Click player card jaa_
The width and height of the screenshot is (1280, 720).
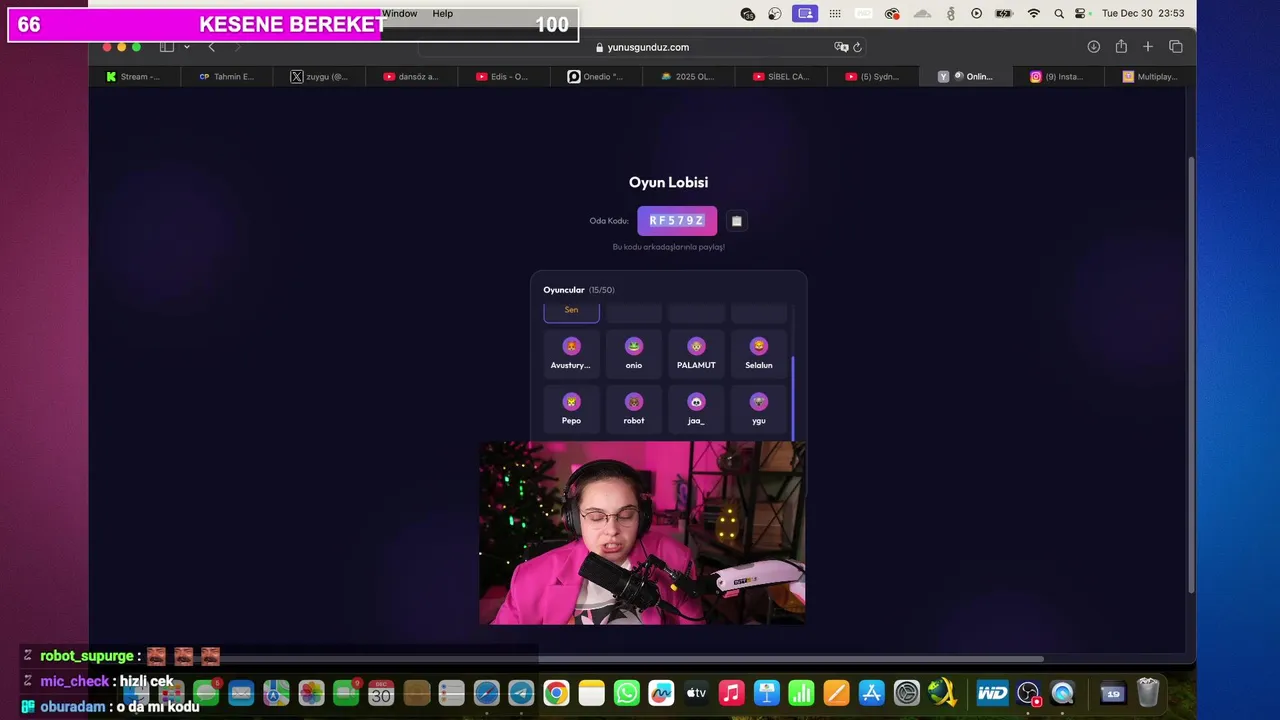pos(696,409)
